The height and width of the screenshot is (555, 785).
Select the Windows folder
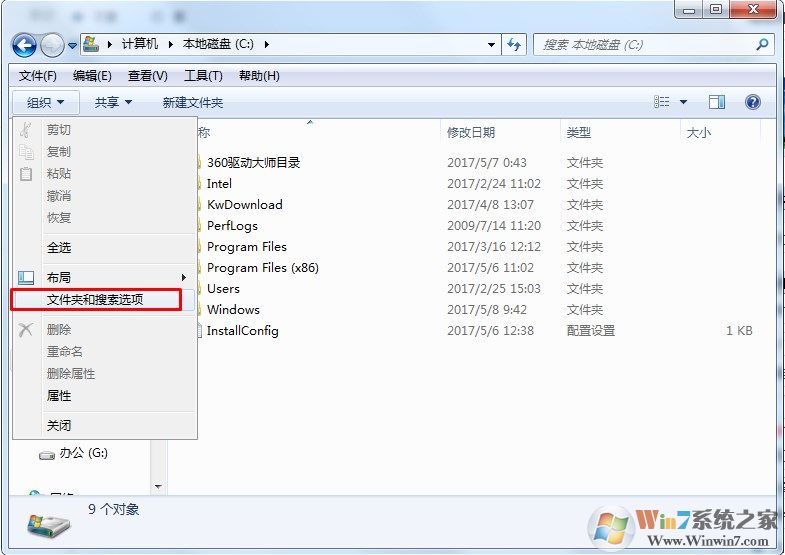pos(233,310)
